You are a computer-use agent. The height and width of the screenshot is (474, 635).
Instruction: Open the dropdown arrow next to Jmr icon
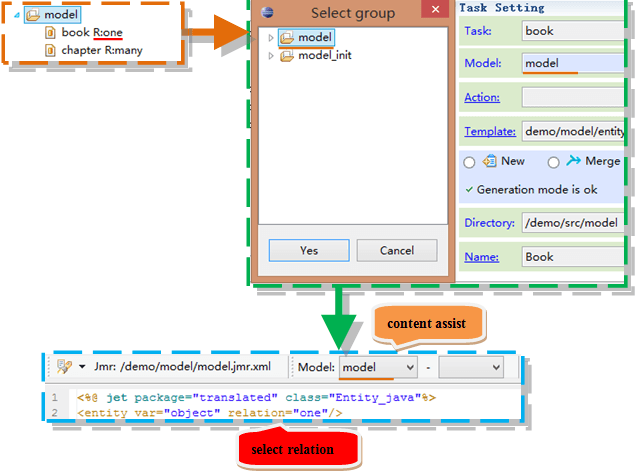(82, 367)
